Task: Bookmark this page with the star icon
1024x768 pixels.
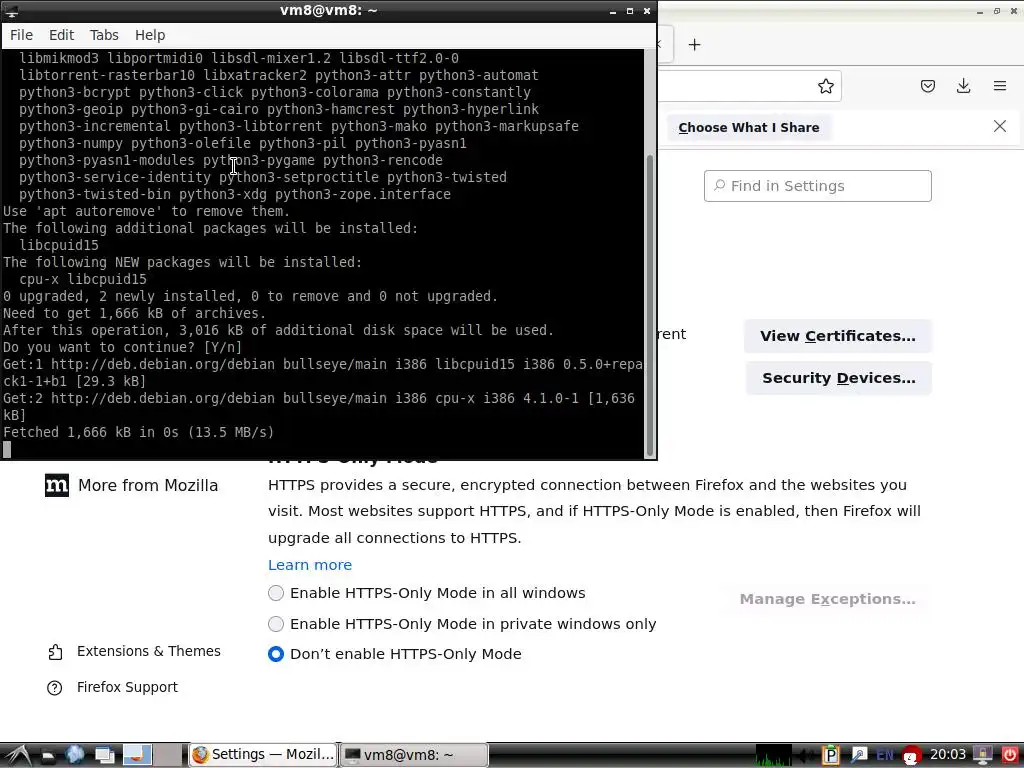Action: click(x=825, y=86)
